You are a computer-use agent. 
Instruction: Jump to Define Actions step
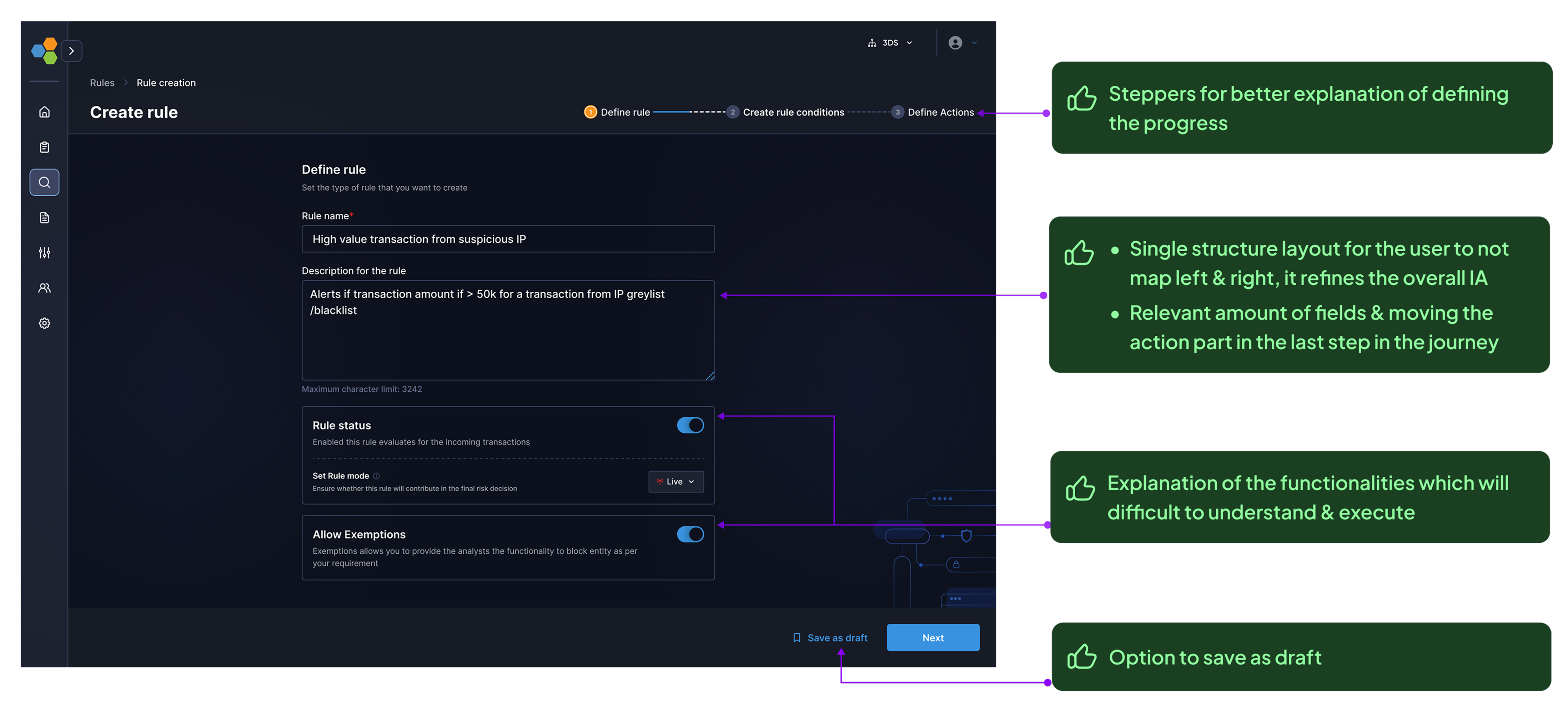[x=940, y=112]
